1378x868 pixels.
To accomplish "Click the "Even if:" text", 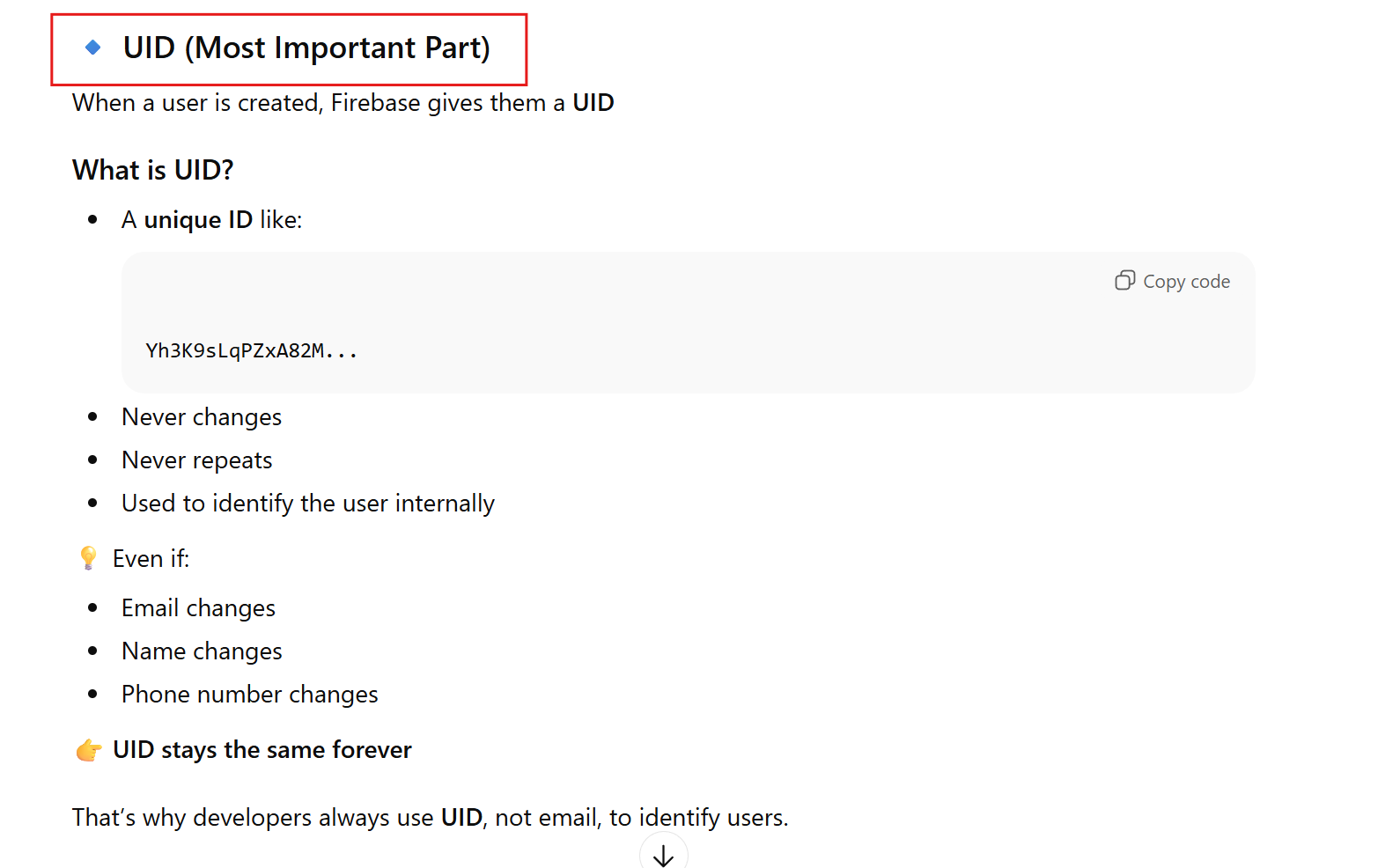I will pyautogui.click(x=151, y=559).
